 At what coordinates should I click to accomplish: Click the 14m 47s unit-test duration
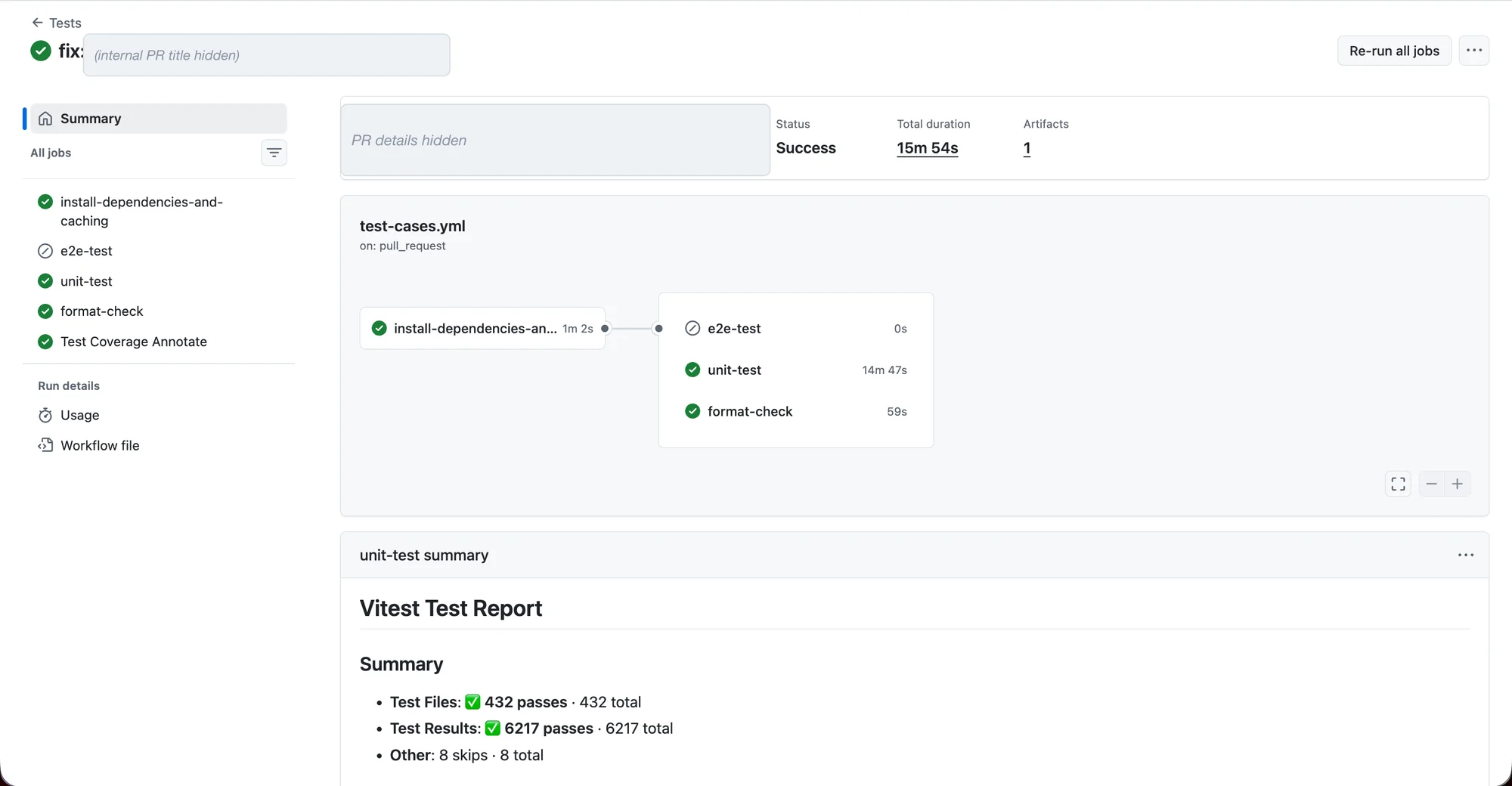pos(885,370)
